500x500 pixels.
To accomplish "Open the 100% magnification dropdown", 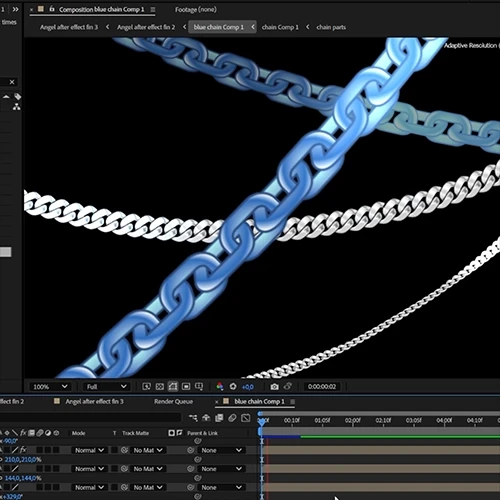I will 50,387.
